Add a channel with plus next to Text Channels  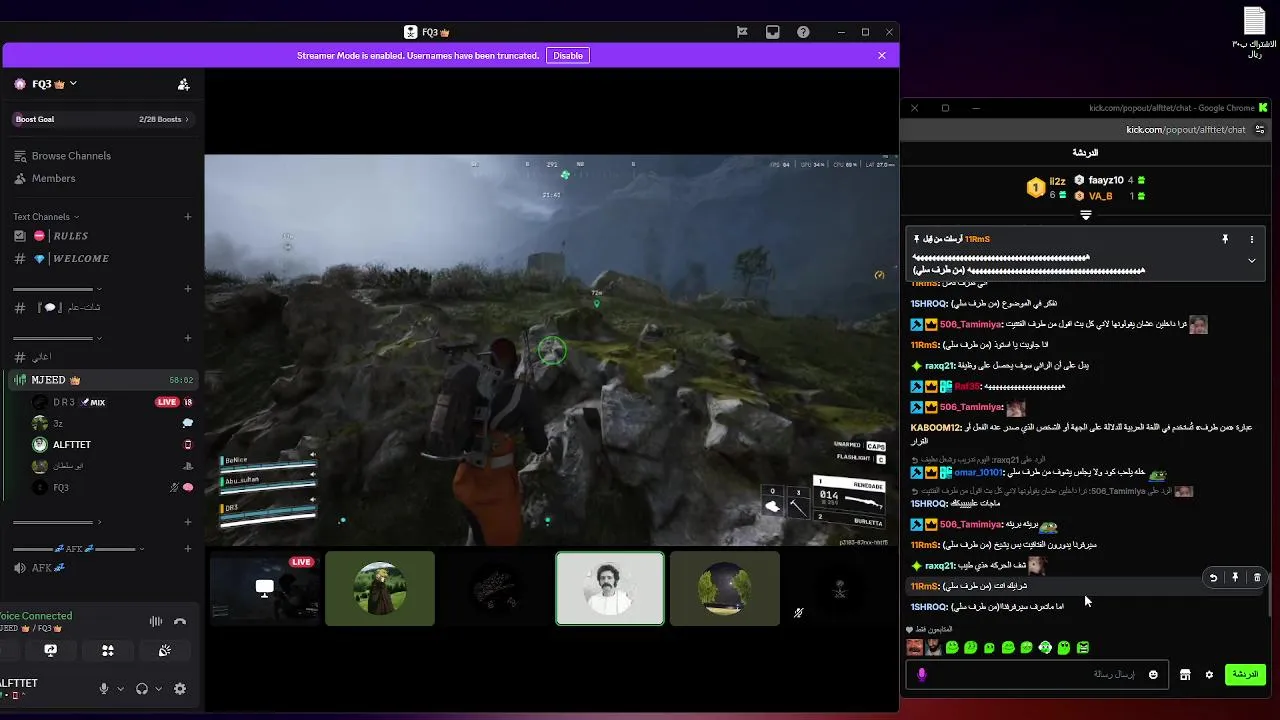pos(187,216)
